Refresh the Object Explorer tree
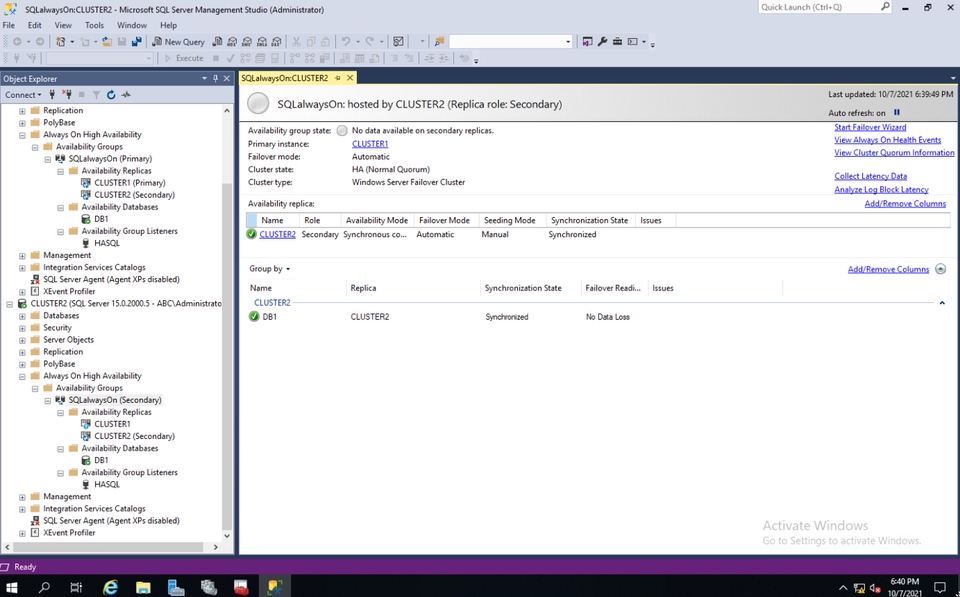 click(111, 95)
